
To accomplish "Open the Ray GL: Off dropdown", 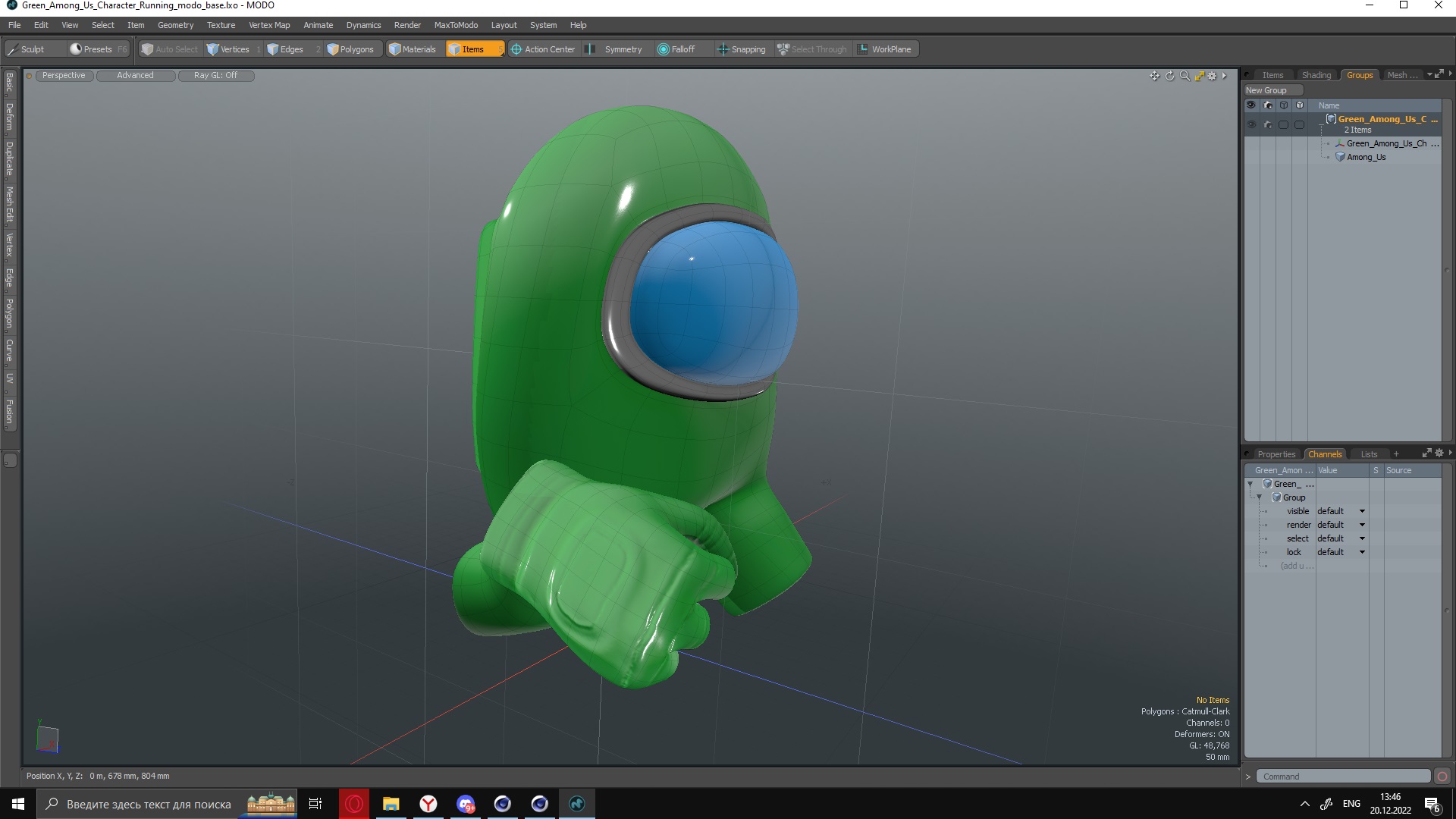I will coord(215,76).
